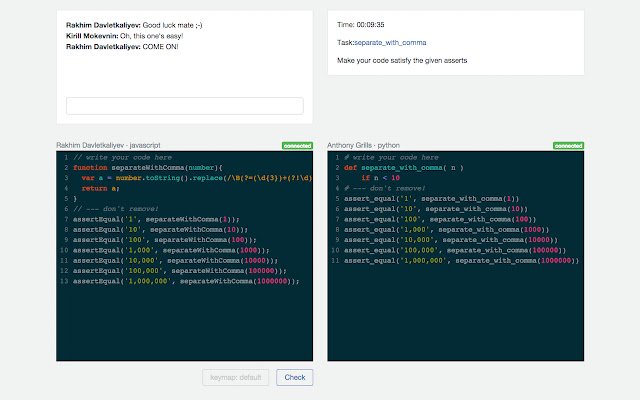The width and height of the screenshot is (640, 400).
Task: Click the 'Anthony Grills - python' editor label
Action: point(363,145)
